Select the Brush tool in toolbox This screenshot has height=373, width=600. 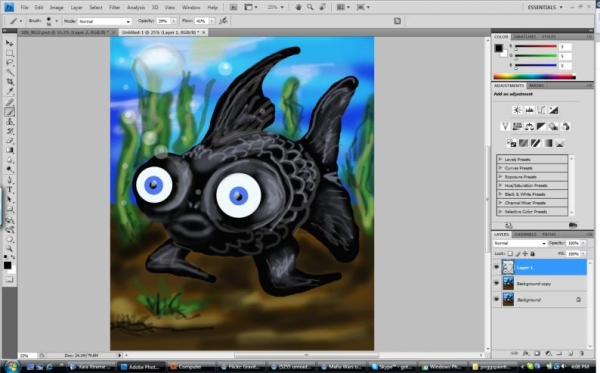point(10,112)
